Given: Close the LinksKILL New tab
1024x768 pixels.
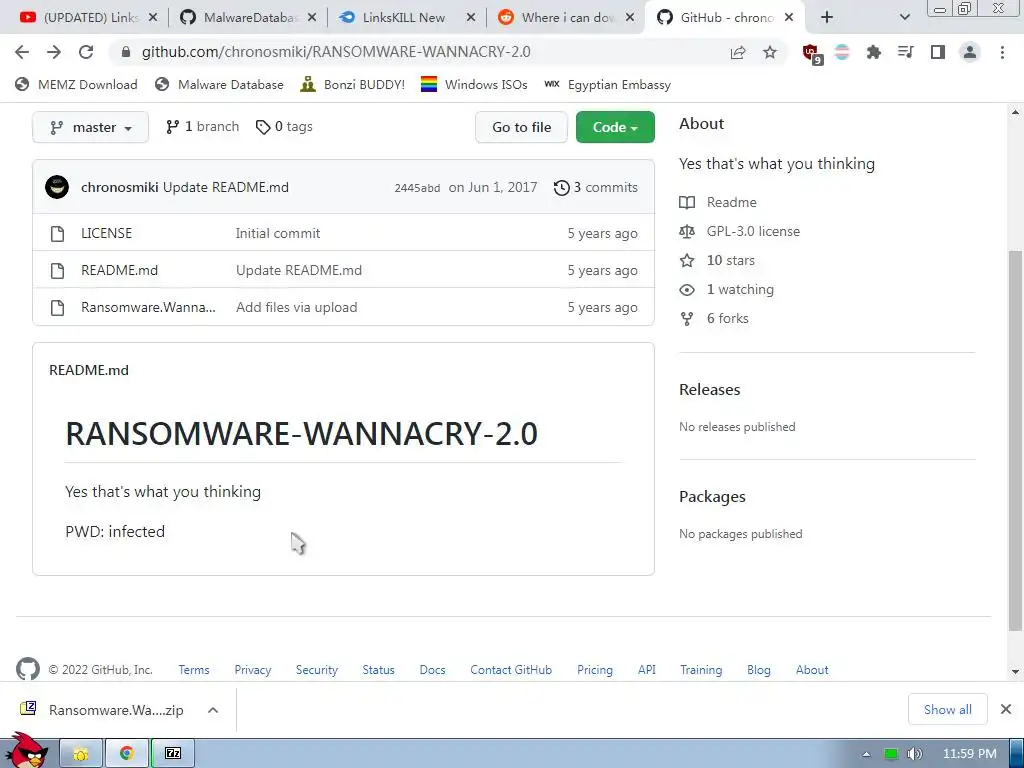Looking at the screenshot, I should (470, 18).
